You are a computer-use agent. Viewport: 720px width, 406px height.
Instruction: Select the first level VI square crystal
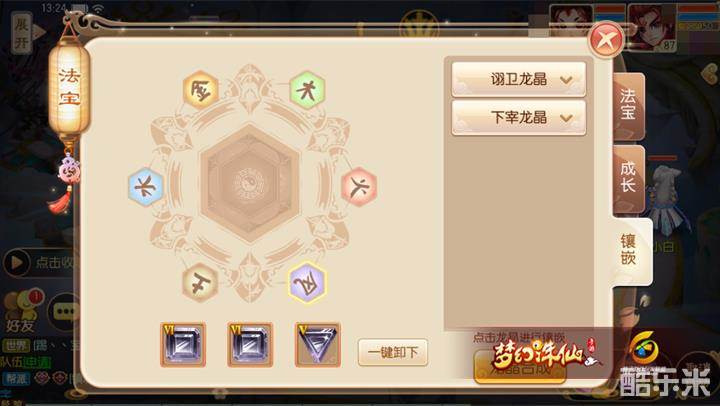tap(183, 345)
